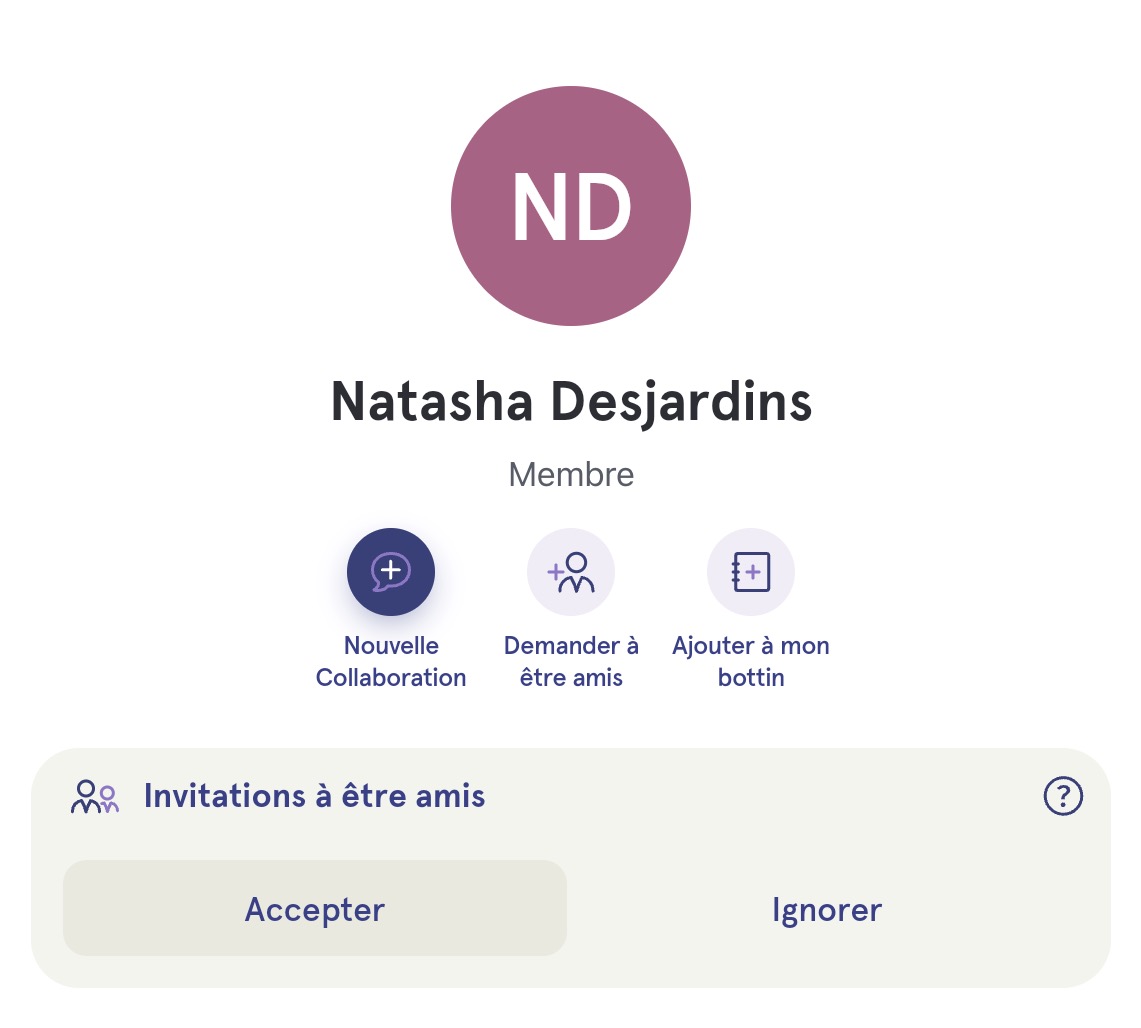Start a new collaboration using the dark round button
1141x1028 pixels.
click(391, 572)
